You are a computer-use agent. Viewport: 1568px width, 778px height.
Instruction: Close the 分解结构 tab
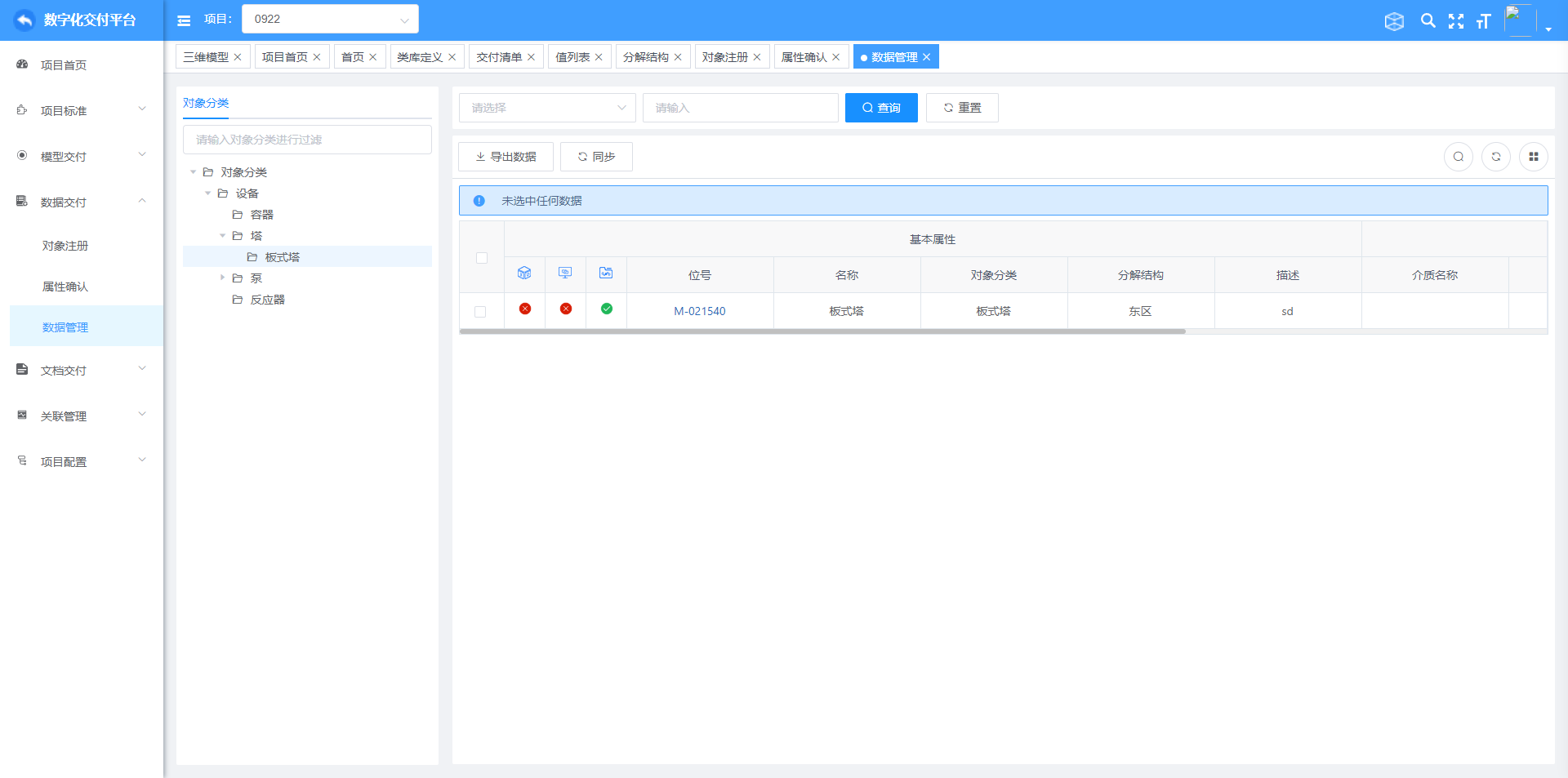[x=678, y=57]
